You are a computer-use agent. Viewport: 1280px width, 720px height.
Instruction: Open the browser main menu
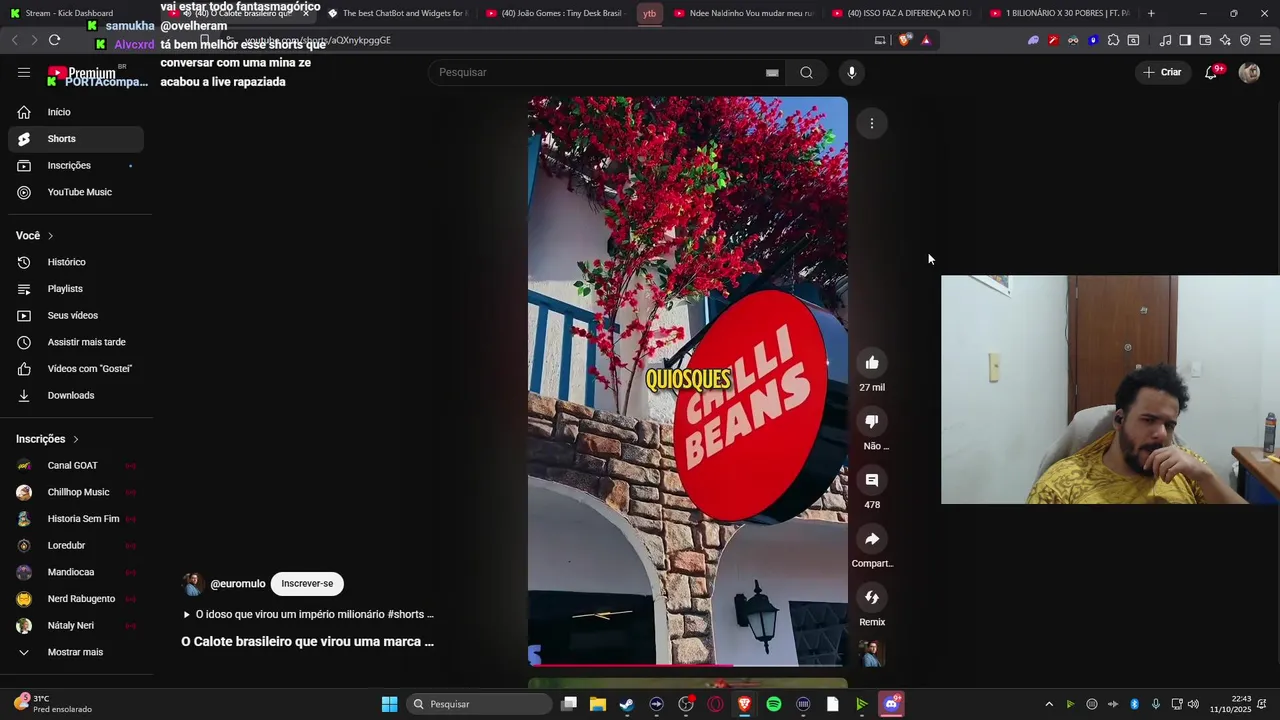click(1265, 40)
